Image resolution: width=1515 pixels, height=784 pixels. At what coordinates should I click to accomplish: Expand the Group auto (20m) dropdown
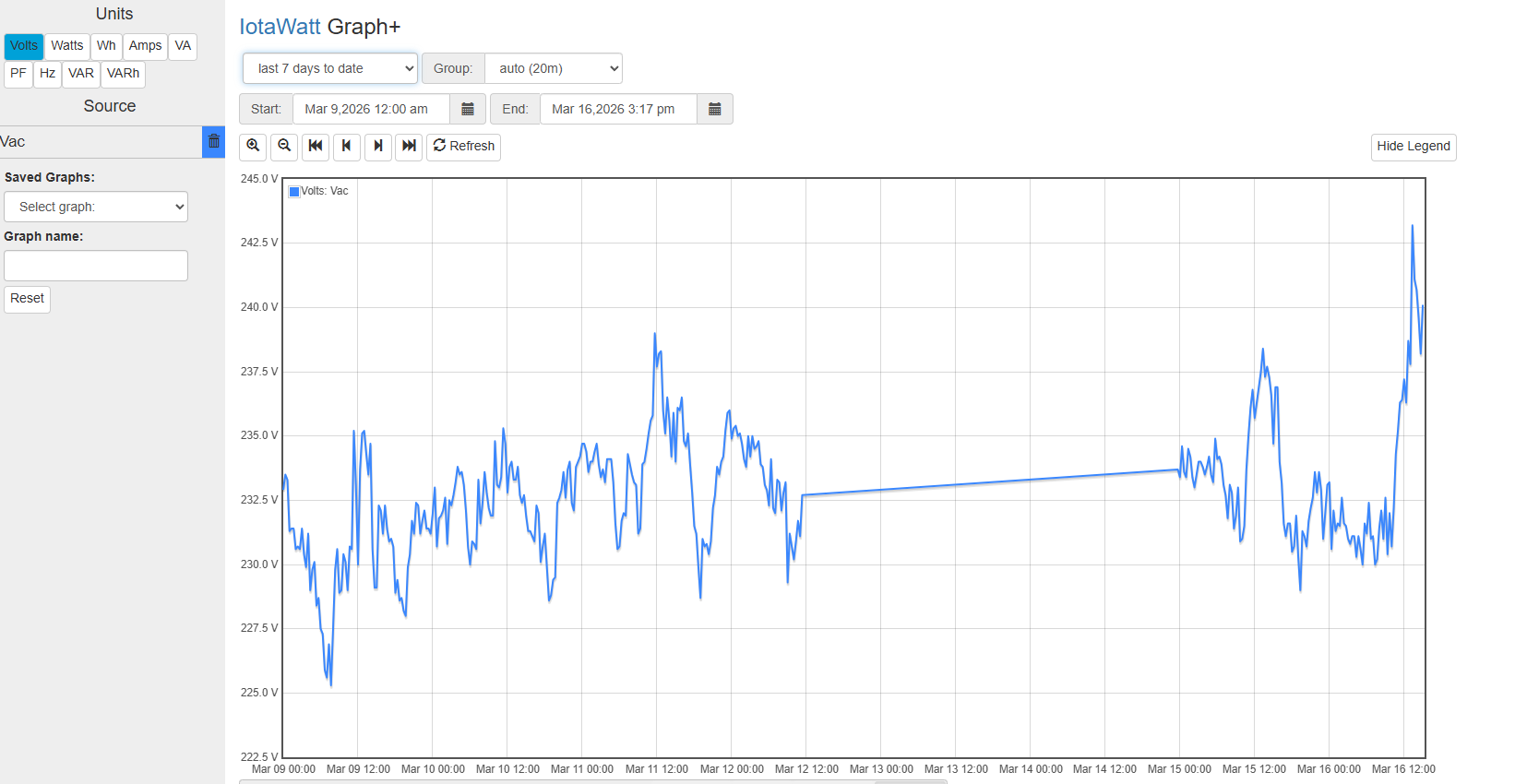[x=553, y=68]
